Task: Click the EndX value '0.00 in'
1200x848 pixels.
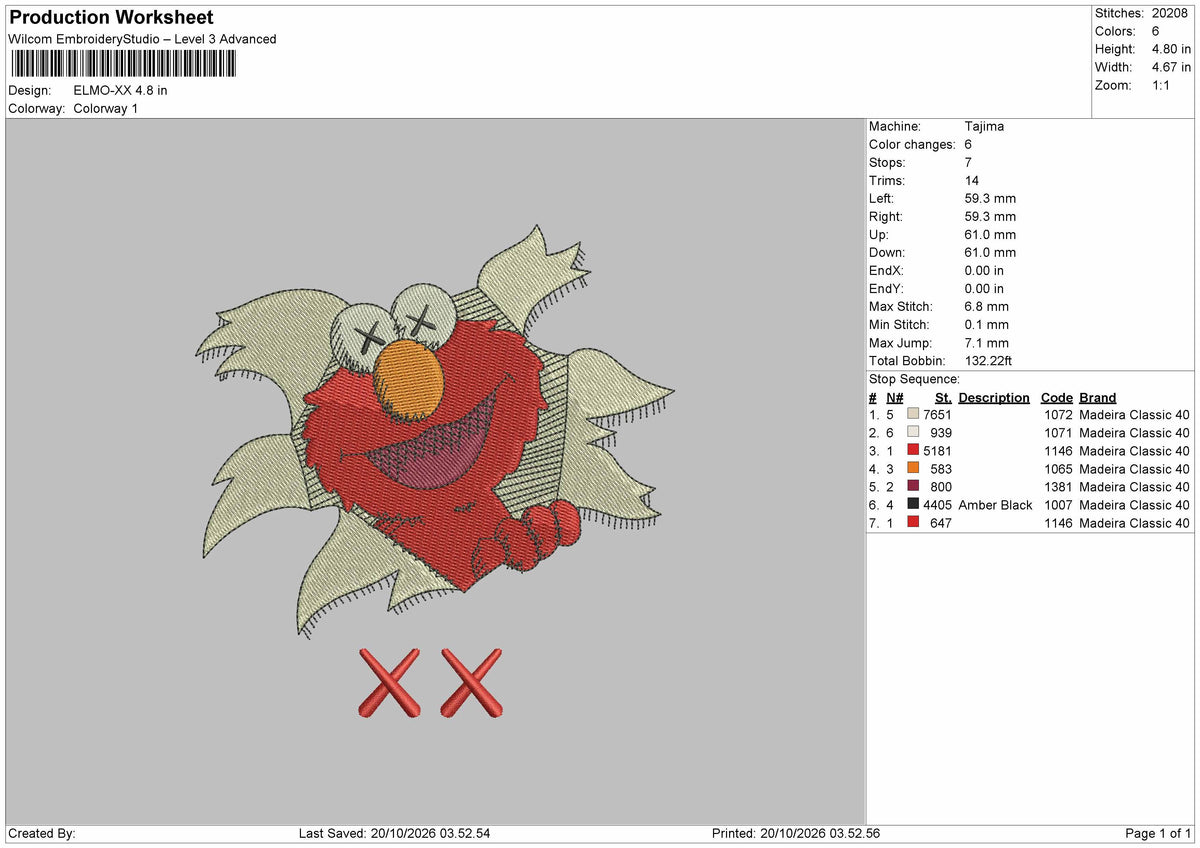Action: pos(984,270)
